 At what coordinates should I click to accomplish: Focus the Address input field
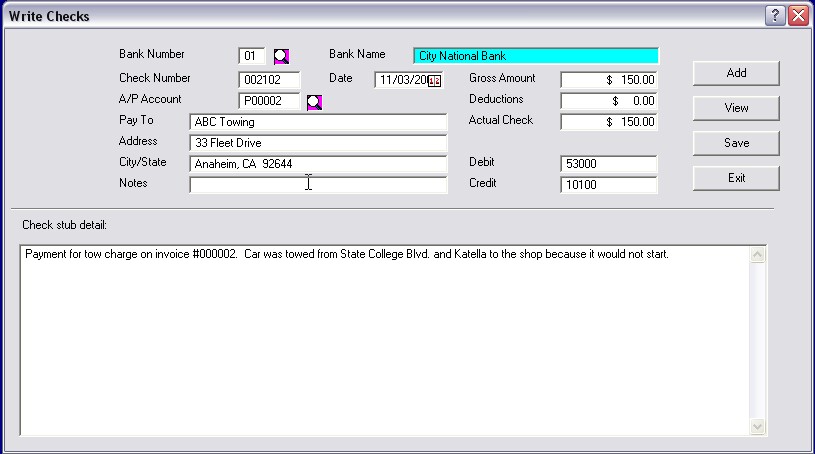click(317, 143)
